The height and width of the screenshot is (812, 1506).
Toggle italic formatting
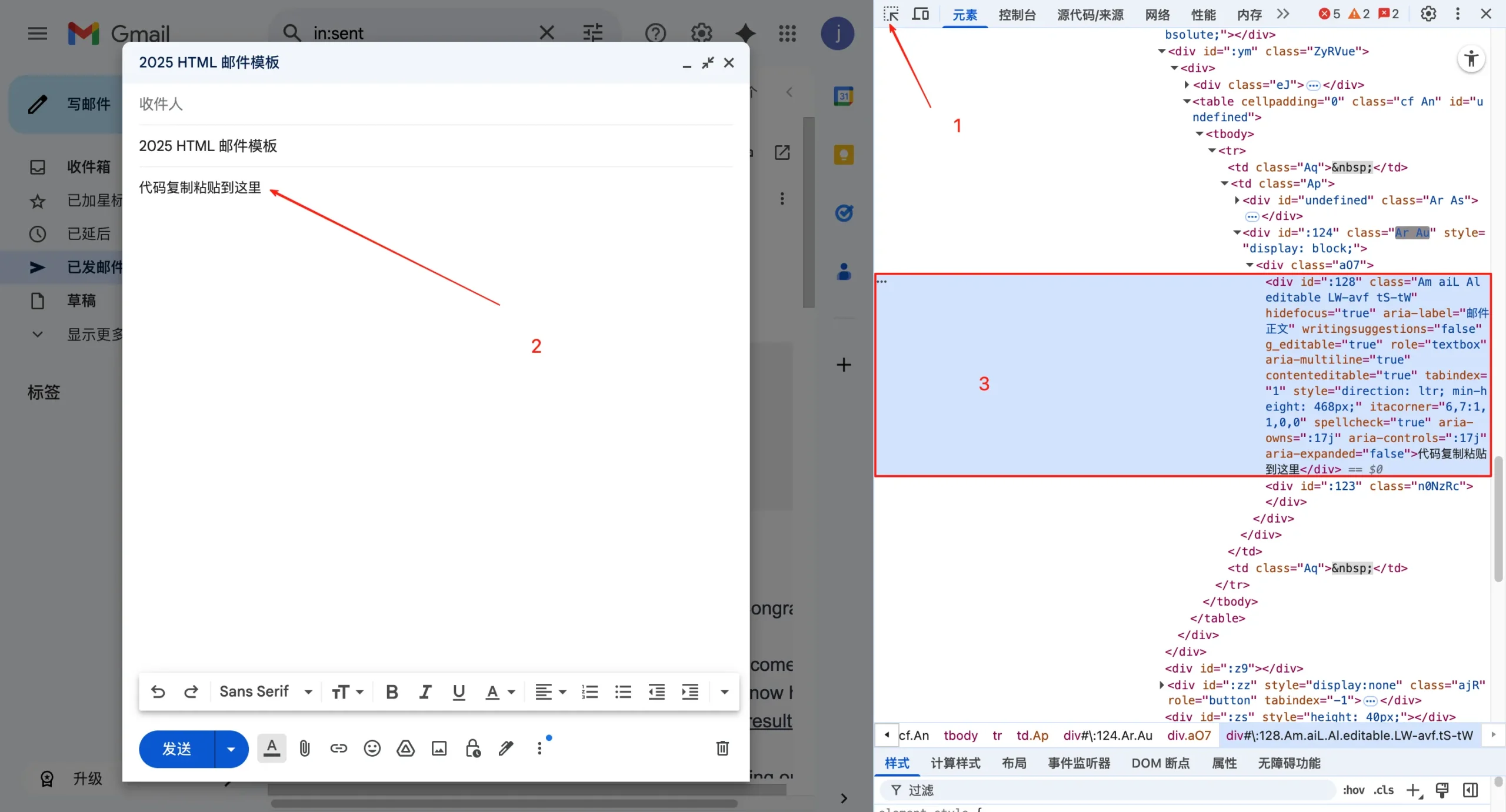point(425,691)
